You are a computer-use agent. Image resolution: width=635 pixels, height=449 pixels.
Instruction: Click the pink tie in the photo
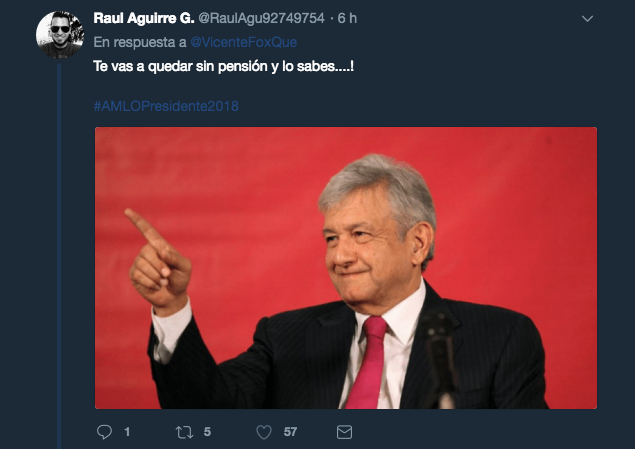coord(368,362)
